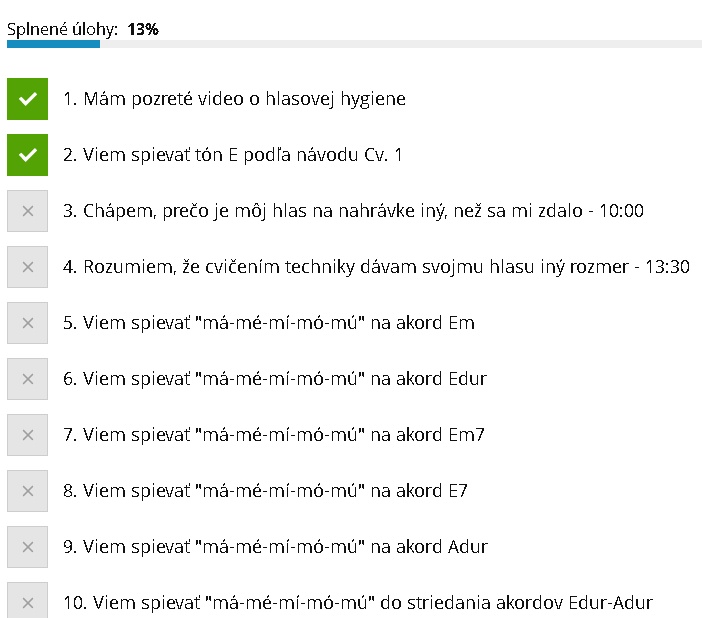The width and height of the screenshot is (702, 618).
Task: Check off task 4 about cvičením techniky
Action: click(27, 267)
